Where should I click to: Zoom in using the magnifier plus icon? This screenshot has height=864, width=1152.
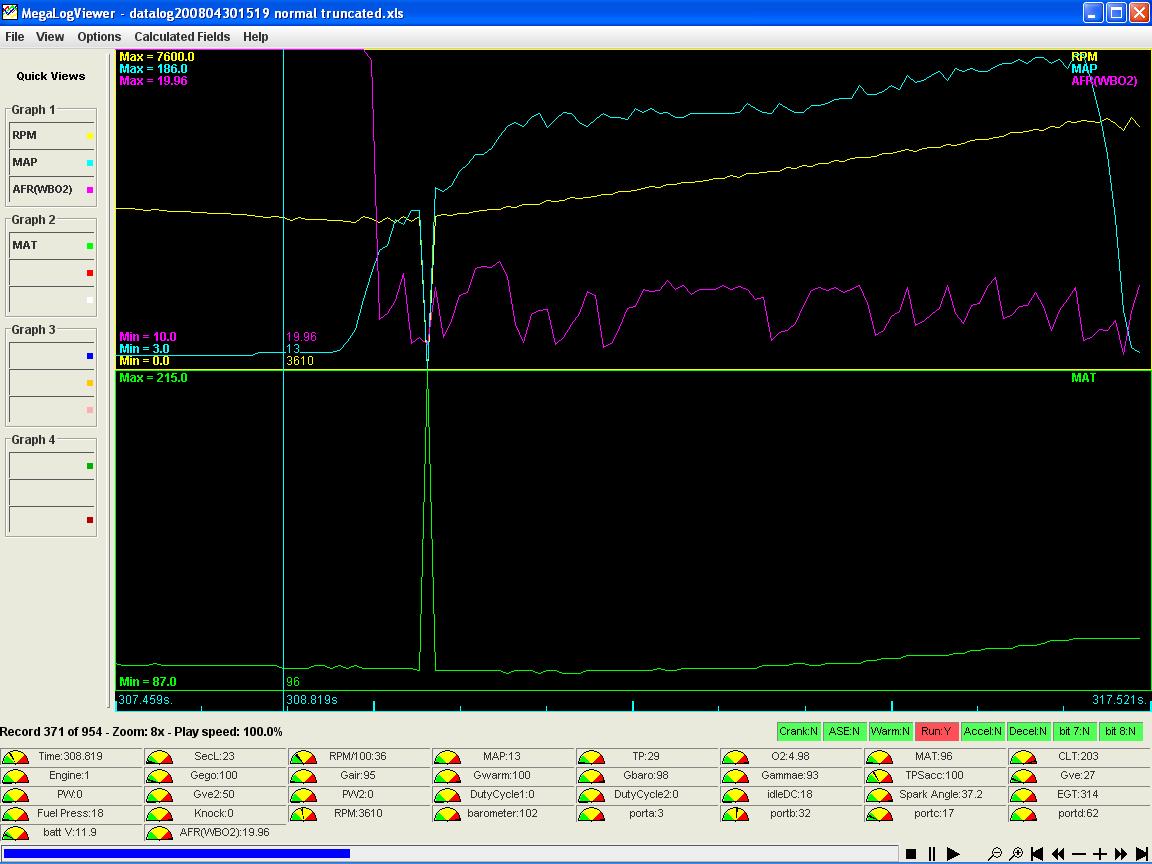click(x=1016, y=854)
